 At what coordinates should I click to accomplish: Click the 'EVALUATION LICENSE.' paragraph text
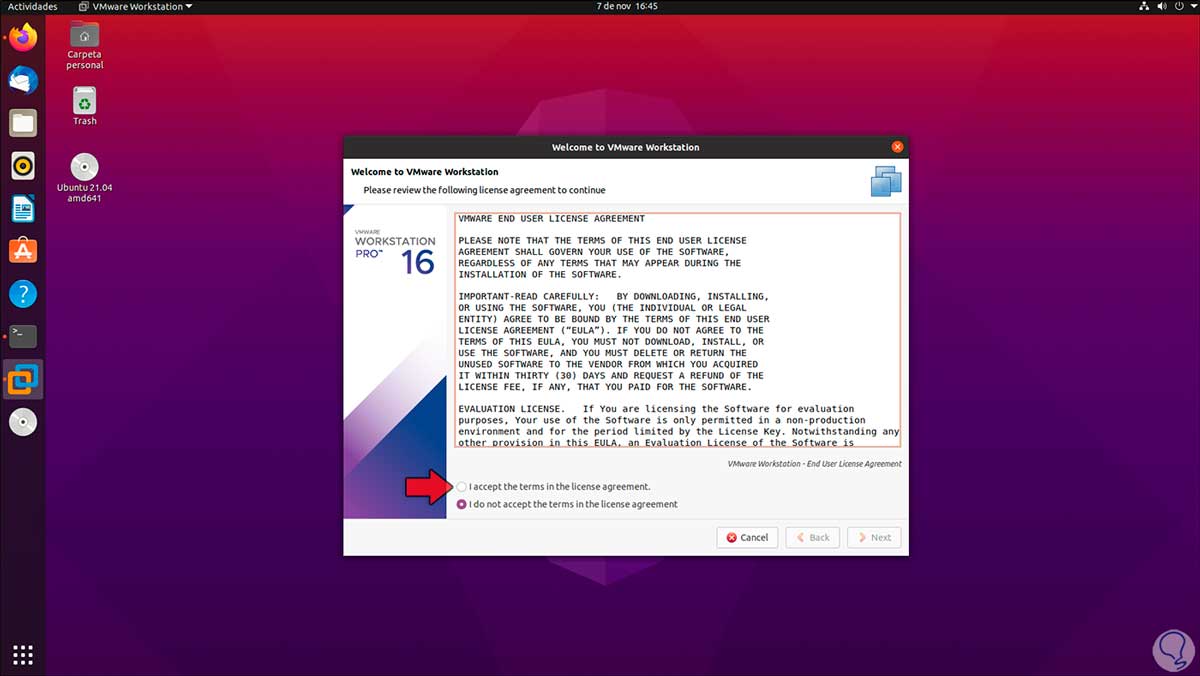(x=678, y=425)
